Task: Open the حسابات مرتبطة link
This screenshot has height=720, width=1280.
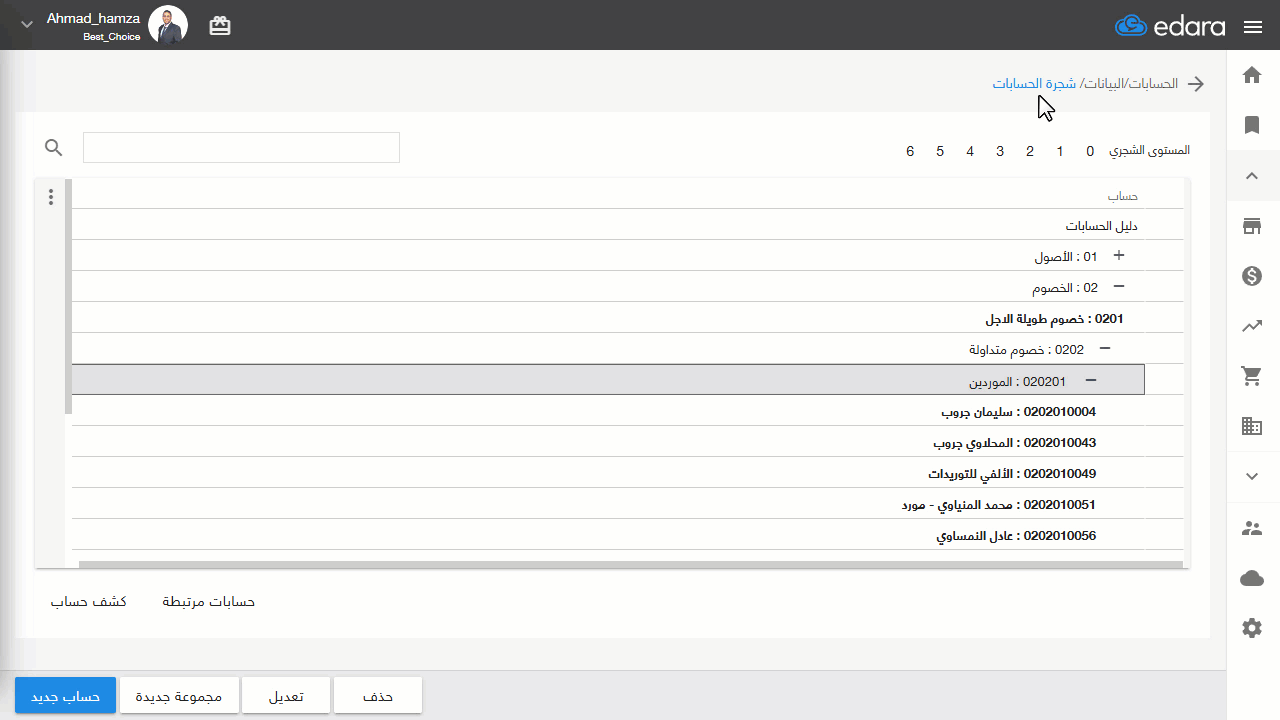Action: pos(209,602)
